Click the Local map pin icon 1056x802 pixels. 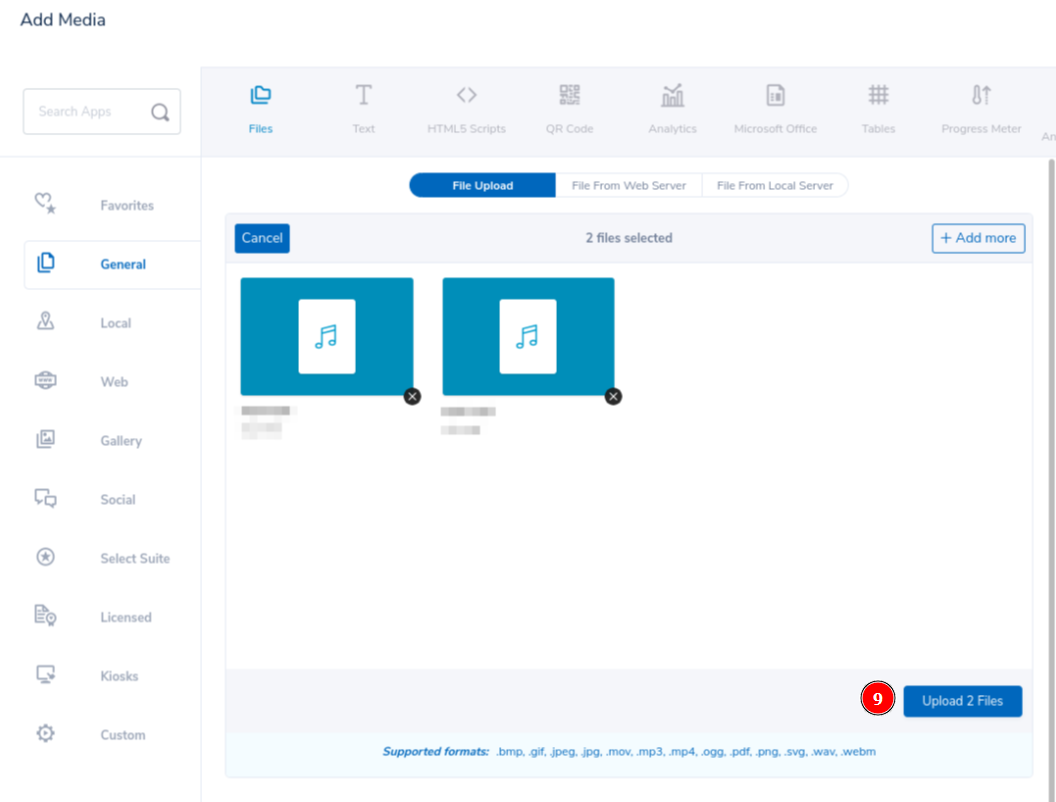45,321
